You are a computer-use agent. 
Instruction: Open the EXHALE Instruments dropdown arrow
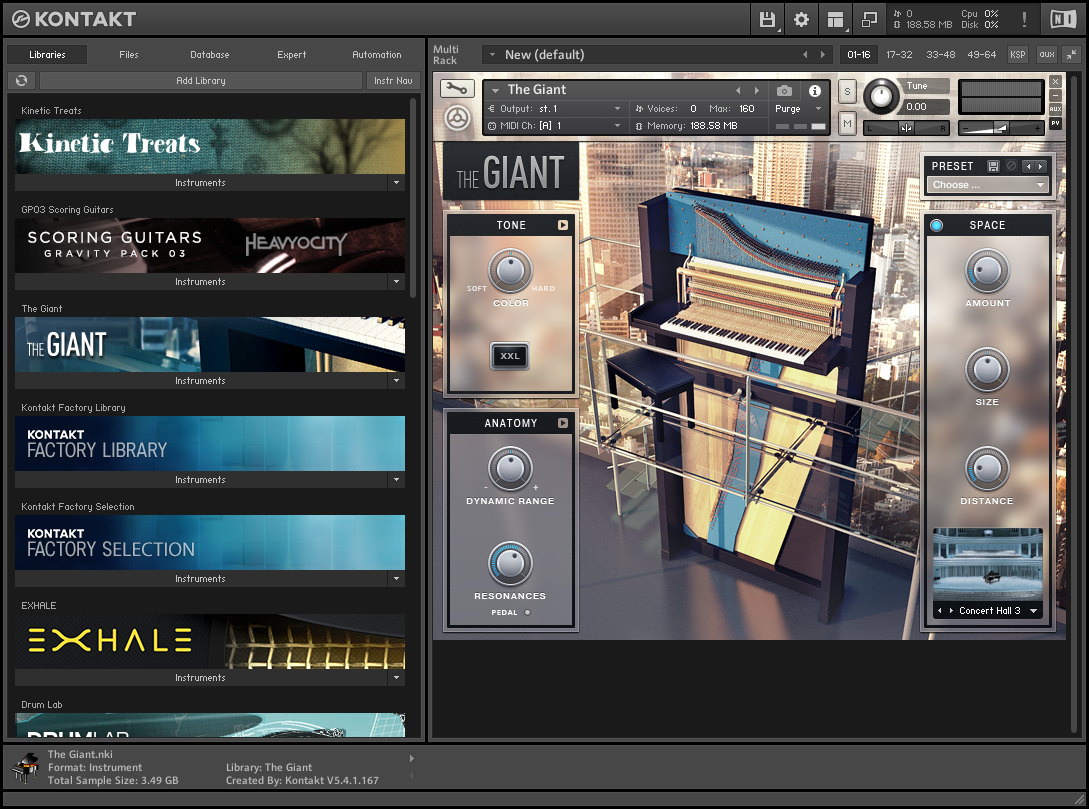(x=397, y=678)
